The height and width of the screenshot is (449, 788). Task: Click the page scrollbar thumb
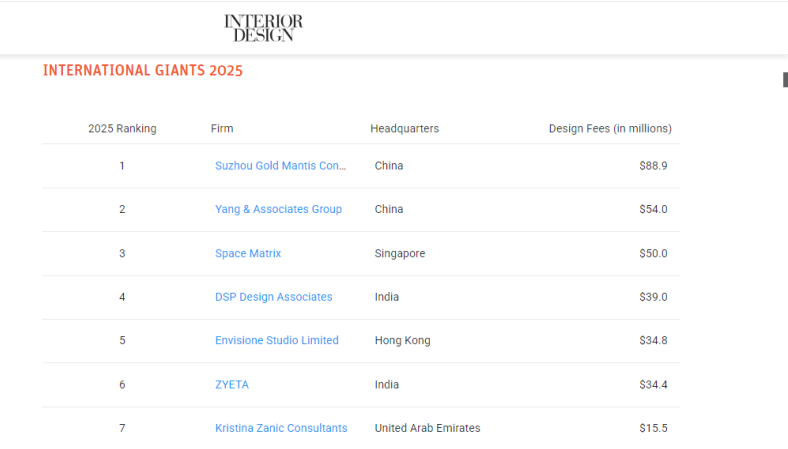pyautogui.click(x=785, y=80)
